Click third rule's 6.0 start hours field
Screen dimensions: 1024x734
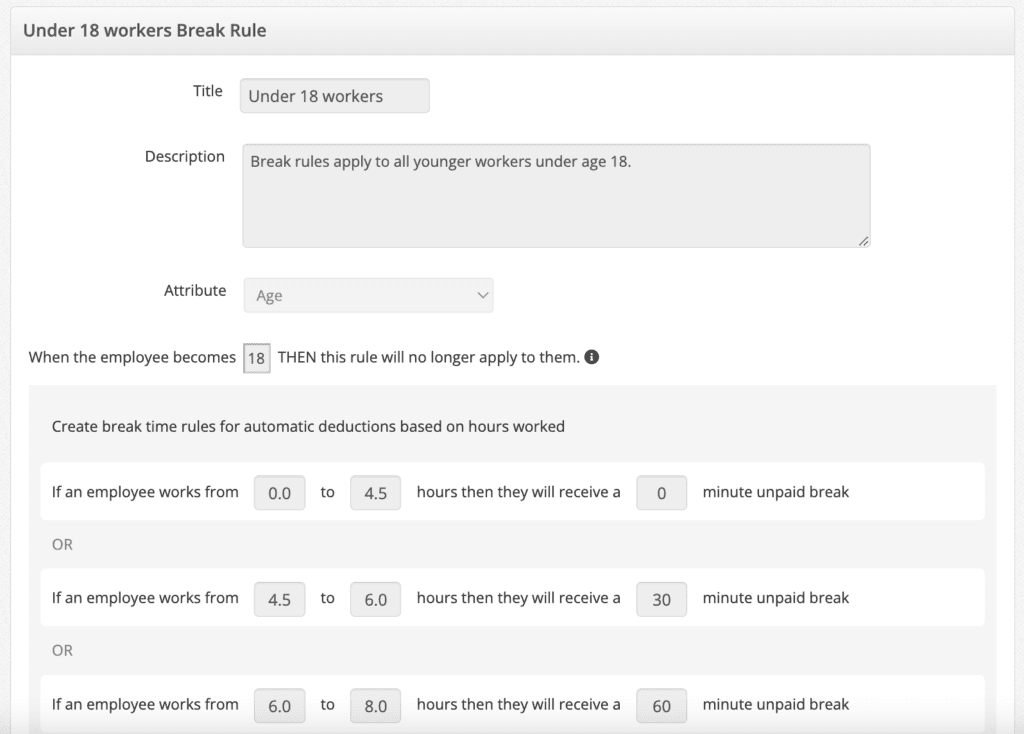pyautogui.click(x=280, y=706)
